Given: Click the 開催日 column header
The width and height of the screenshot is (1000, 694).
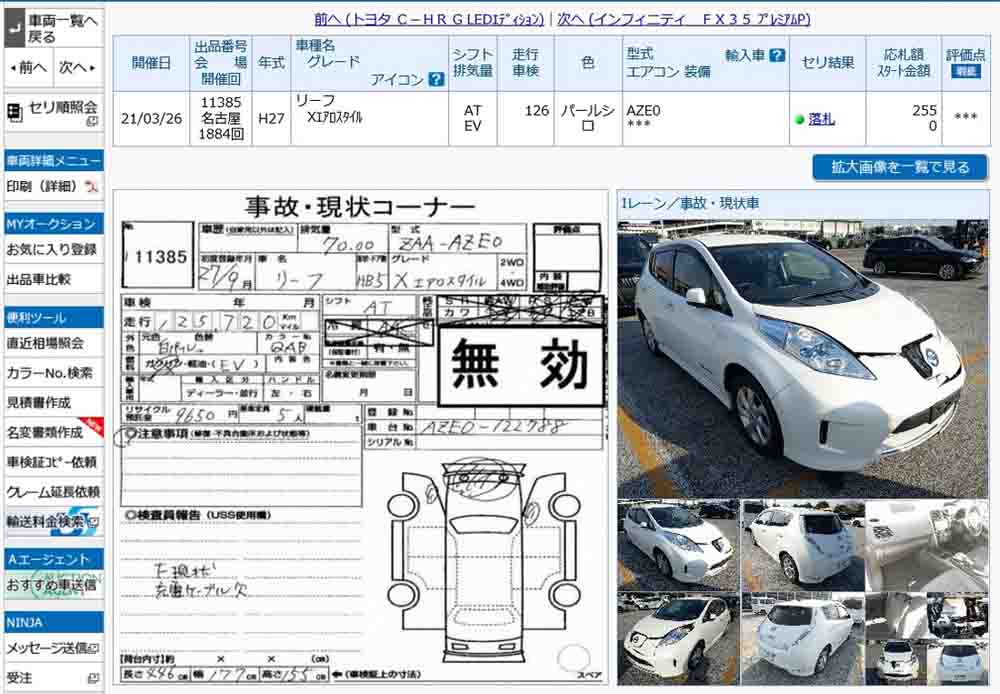Looking at the screenshot, I should click(x=151, y=63).
